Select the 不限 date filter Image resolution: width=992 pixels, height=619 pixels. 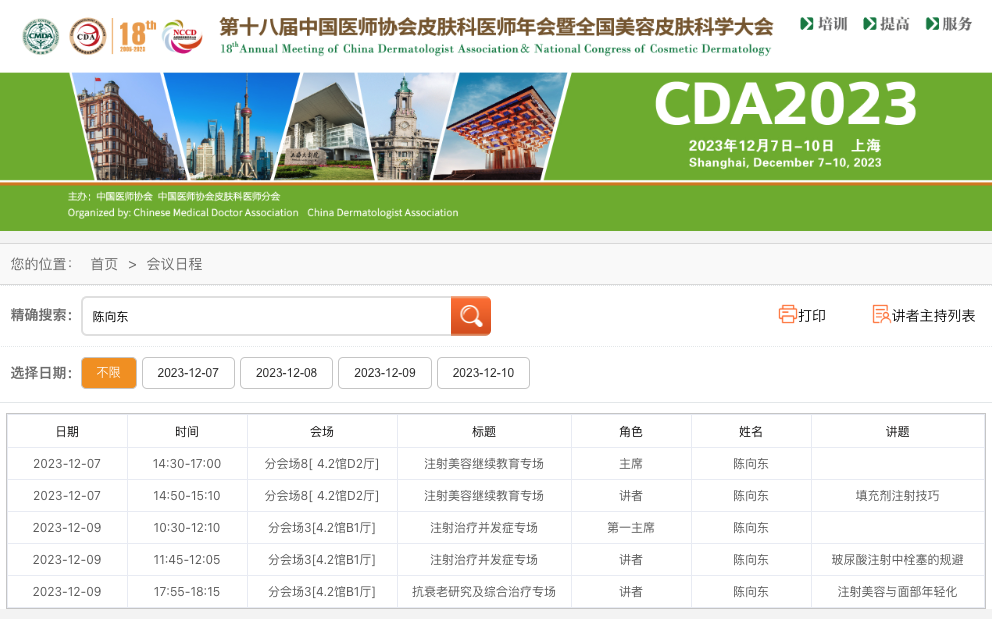[x=108, y=373]
